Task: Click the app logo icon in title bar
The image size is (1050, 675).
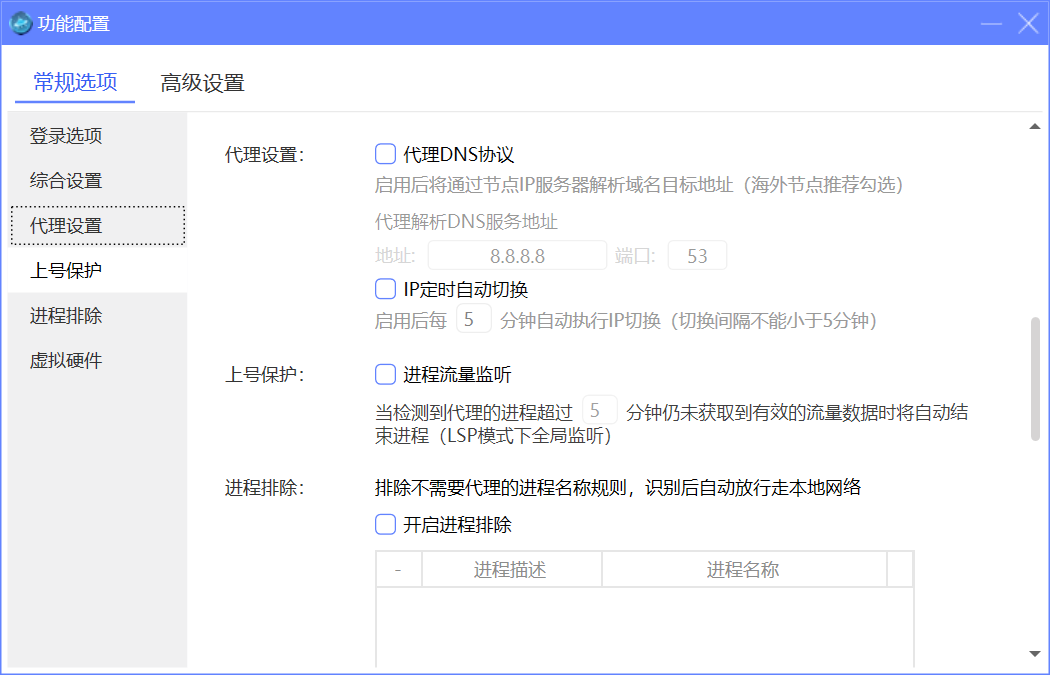Action: tap(21, 23)
